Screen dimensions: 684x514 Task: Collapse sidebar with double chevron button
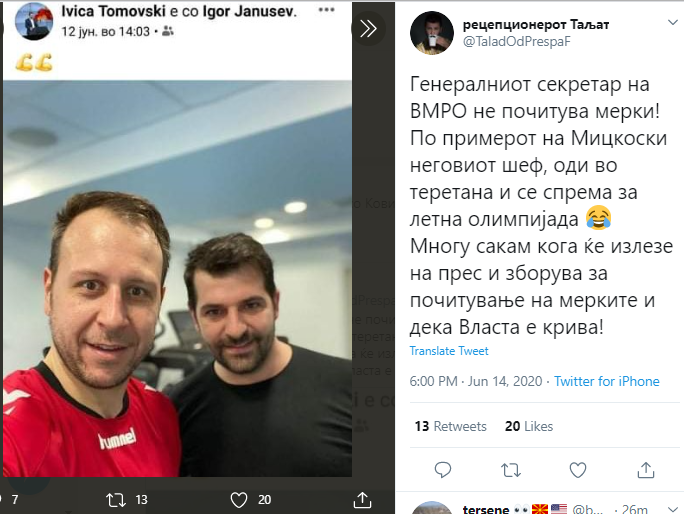click(368, 29)
